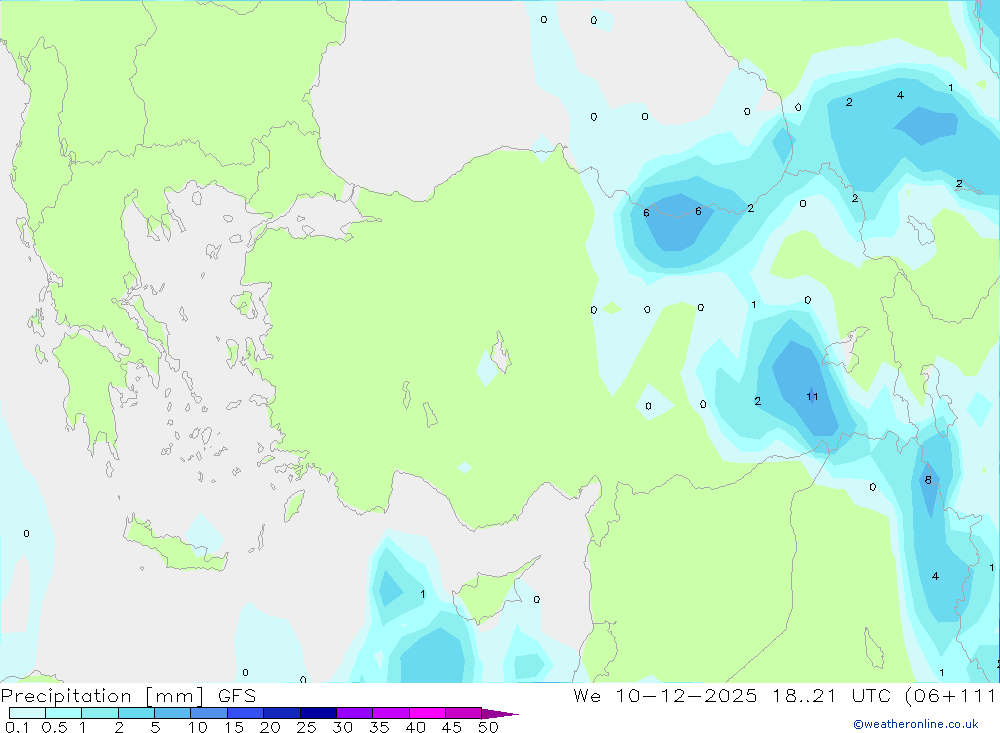Image resolution: width=1000 pixels, height=733 pixels.
Task: Select the 2–5 mm legend color
Action: 136,713
